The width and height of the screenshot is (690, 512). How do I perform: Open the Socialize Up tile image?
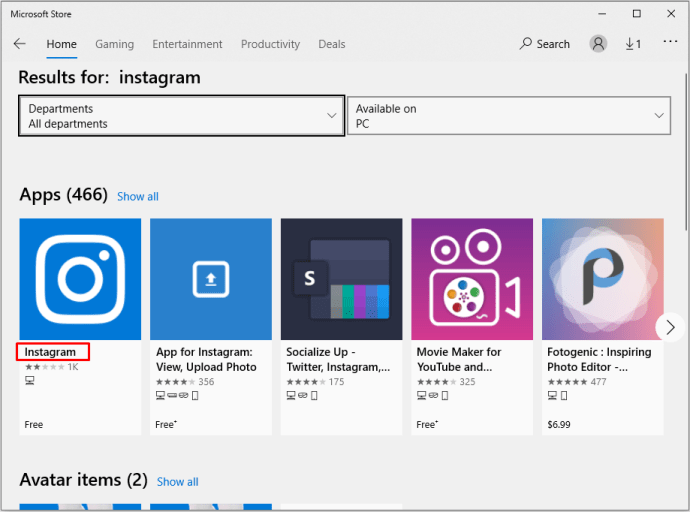coord(341,279)
